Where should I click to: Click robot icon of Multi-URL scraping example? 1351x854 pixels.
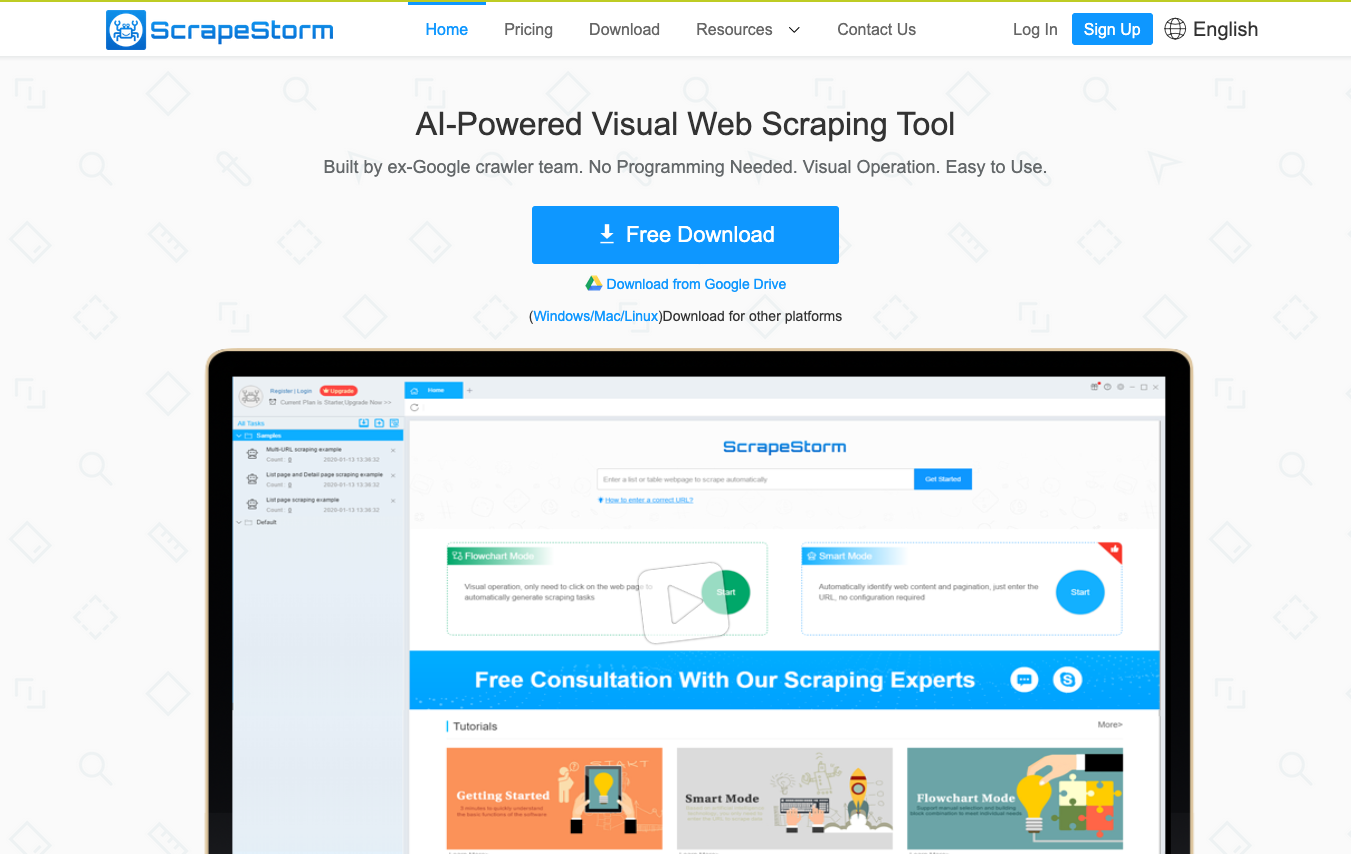coord(252,454)
